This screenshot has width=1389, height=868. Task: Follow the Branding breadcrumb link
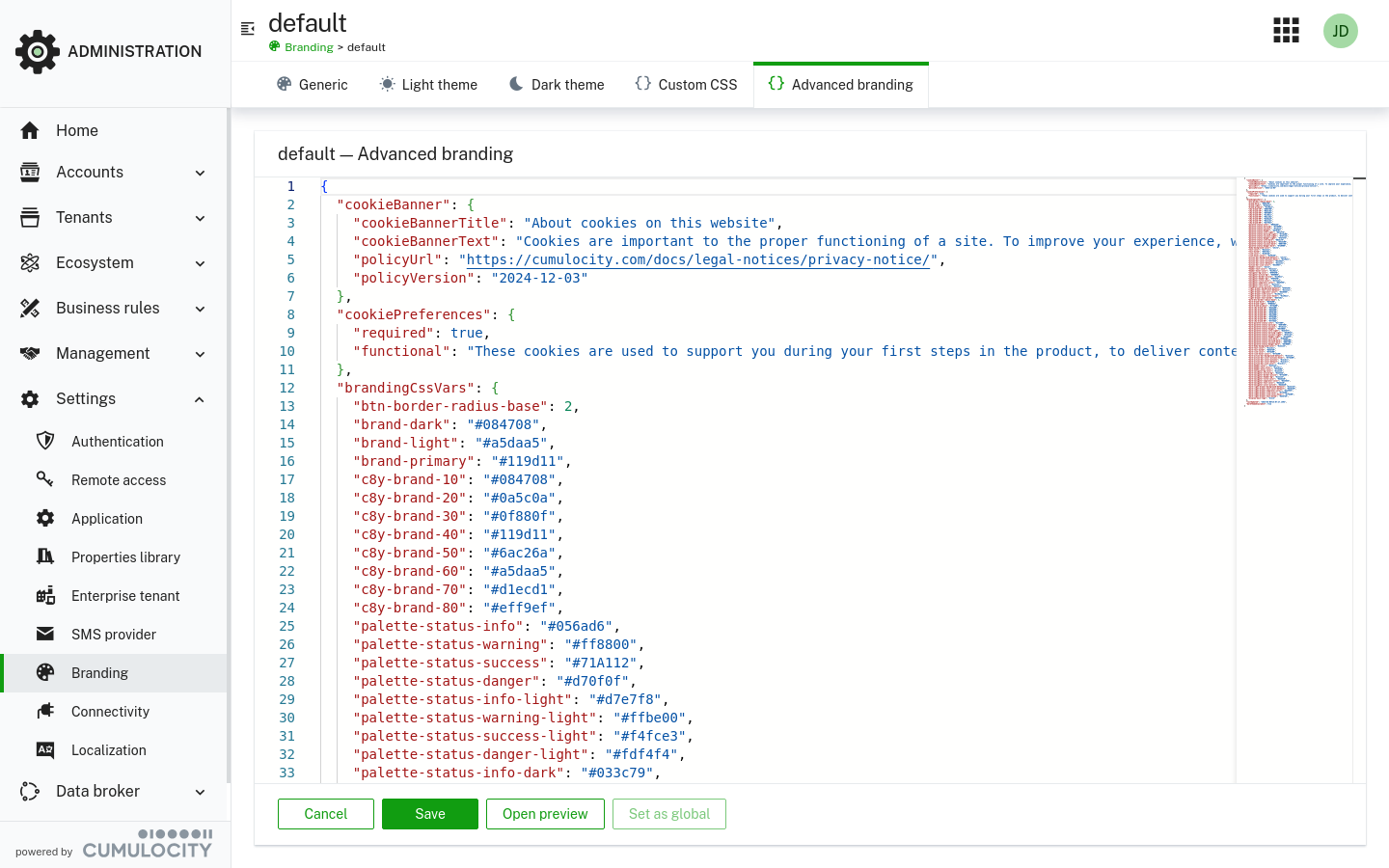309,47
